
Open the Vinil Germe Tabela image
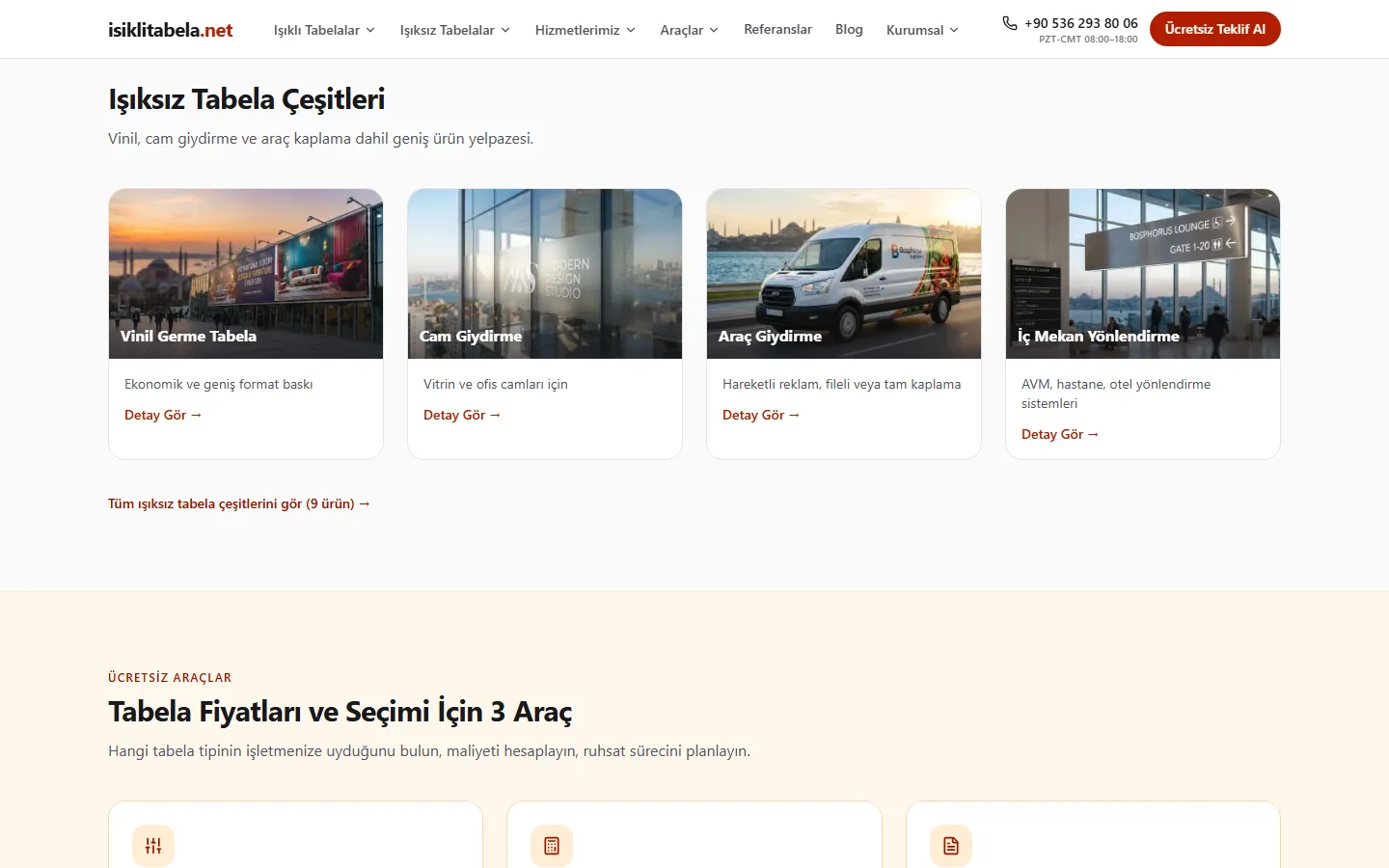[246, 274]
